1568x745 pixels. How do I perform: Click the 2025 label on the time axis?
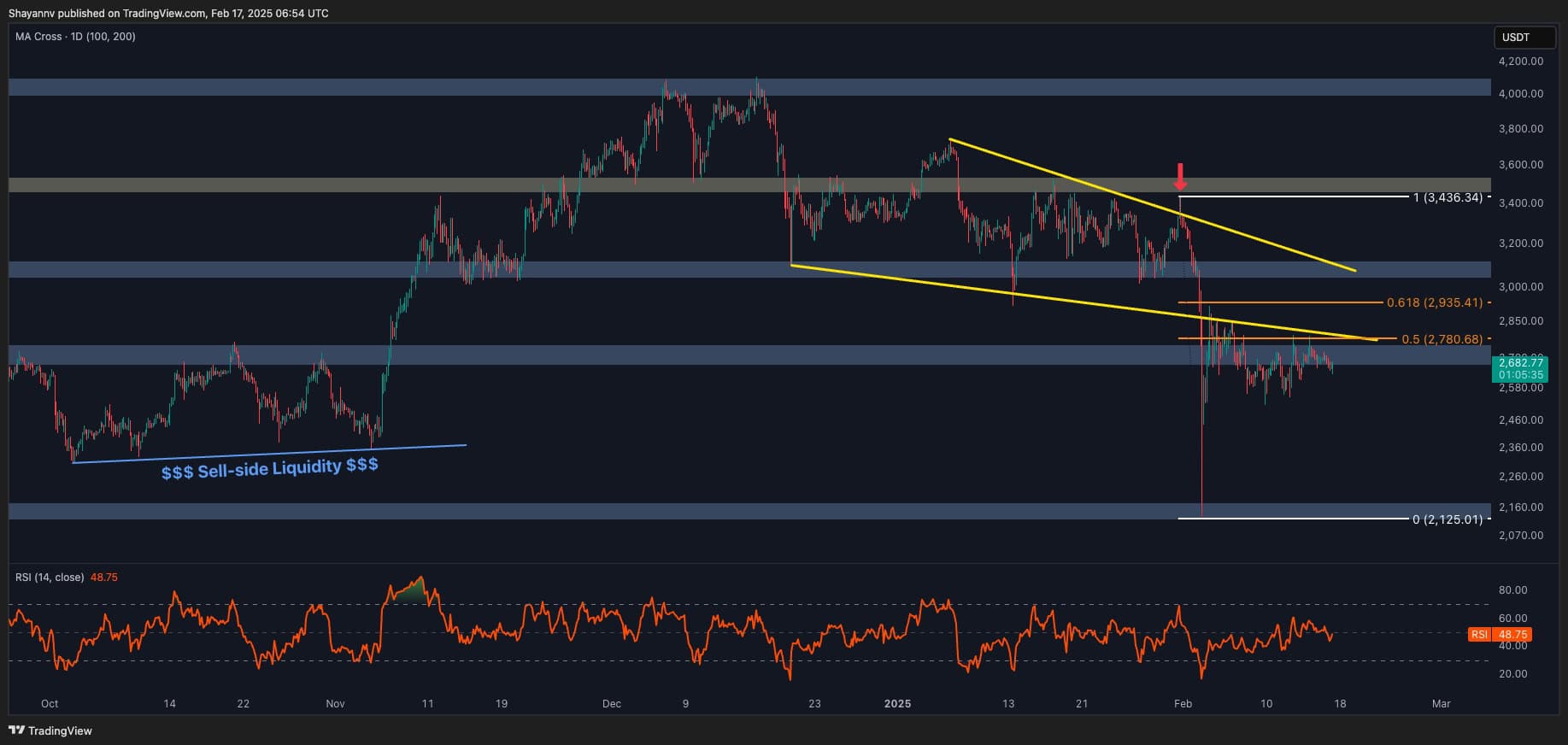pos(897,704)
